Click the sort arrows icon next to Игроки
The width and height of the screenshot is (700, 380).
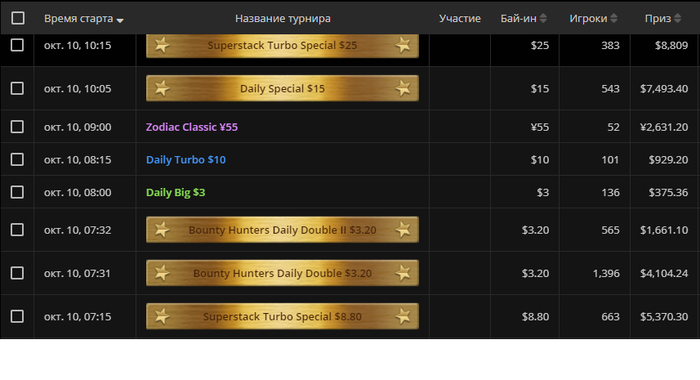(x=614, y=18)
